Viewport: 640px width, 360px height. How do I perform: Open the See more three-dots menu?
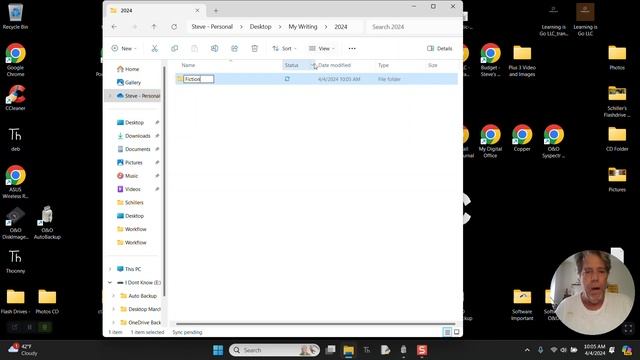click(352, 49)
